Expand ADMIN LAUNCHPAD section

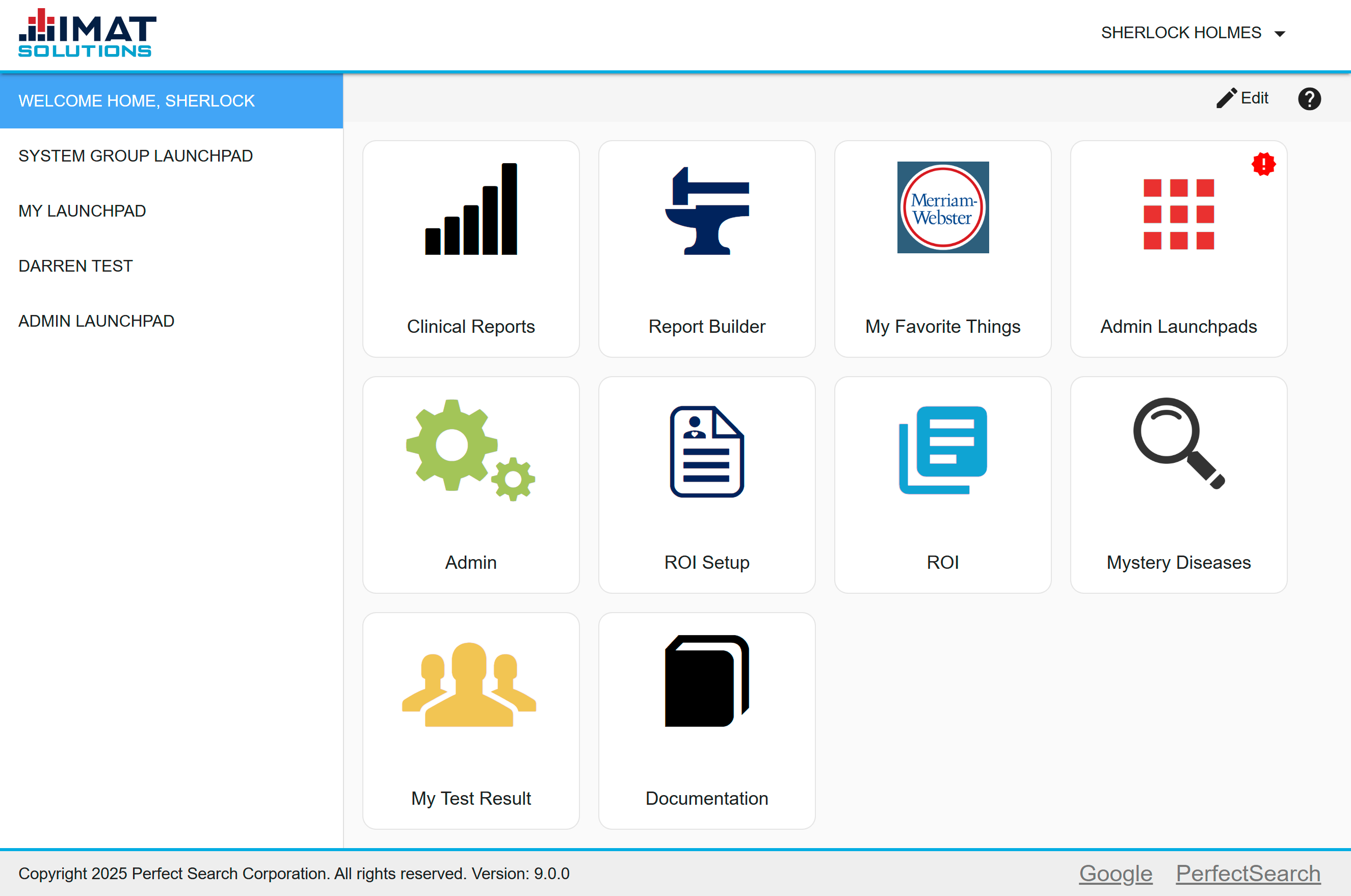point(97,321)
